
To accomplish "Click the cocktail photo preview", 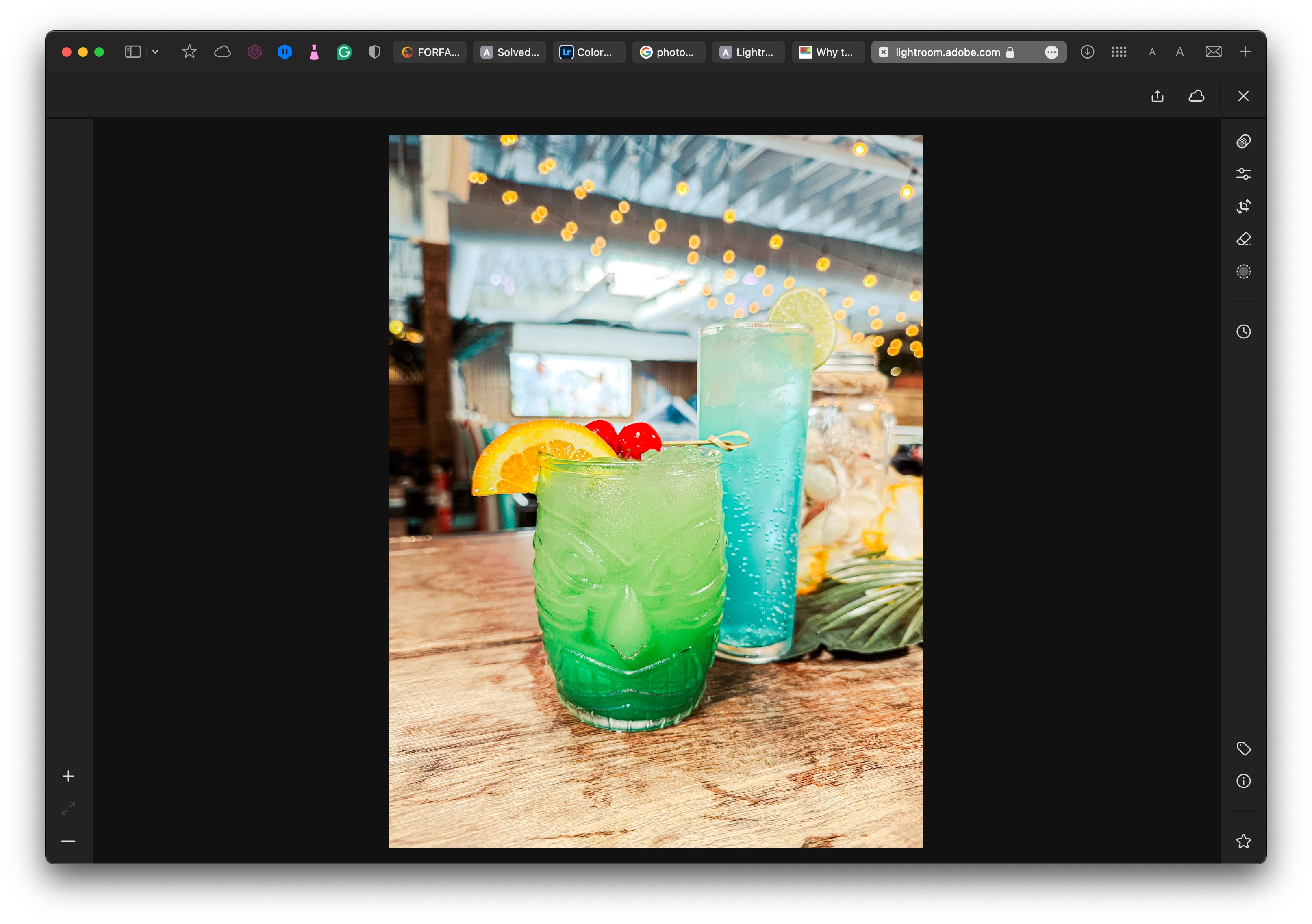I will (656, 491).
